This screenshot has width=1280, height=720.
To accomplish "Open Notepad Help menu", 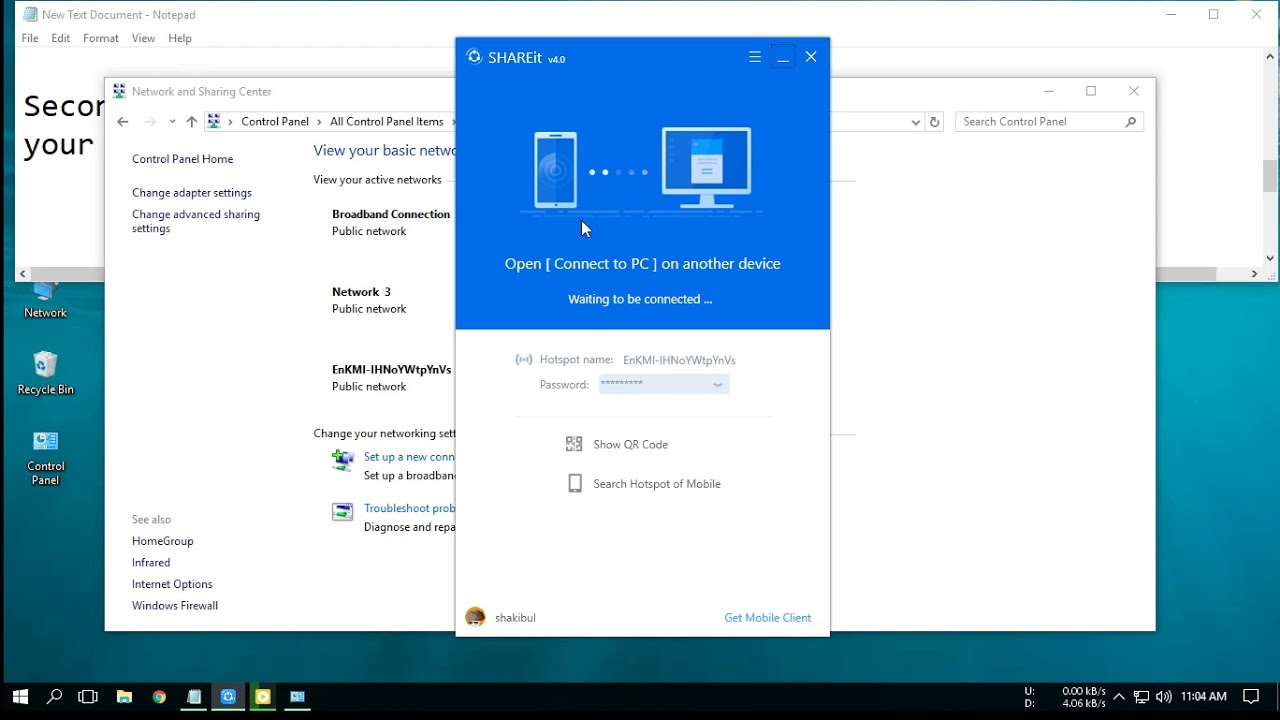I will 180,38.
